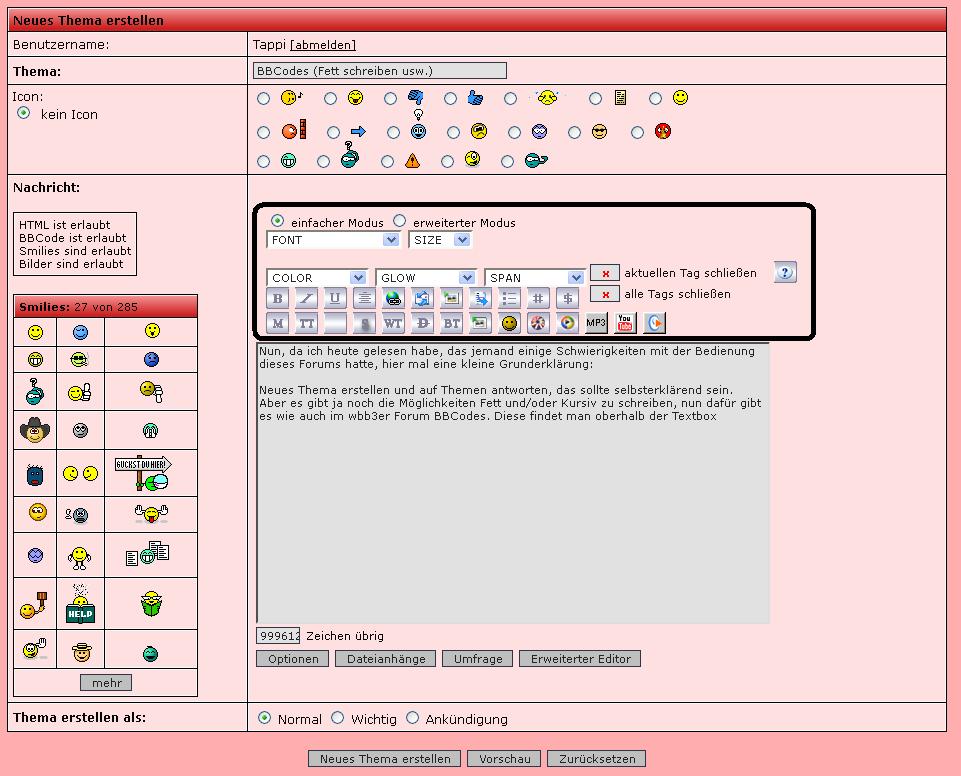Open the Dateianhänge attachments button
Screen dimensions: 961x776
pyautogui.click(x=386, y=659)
